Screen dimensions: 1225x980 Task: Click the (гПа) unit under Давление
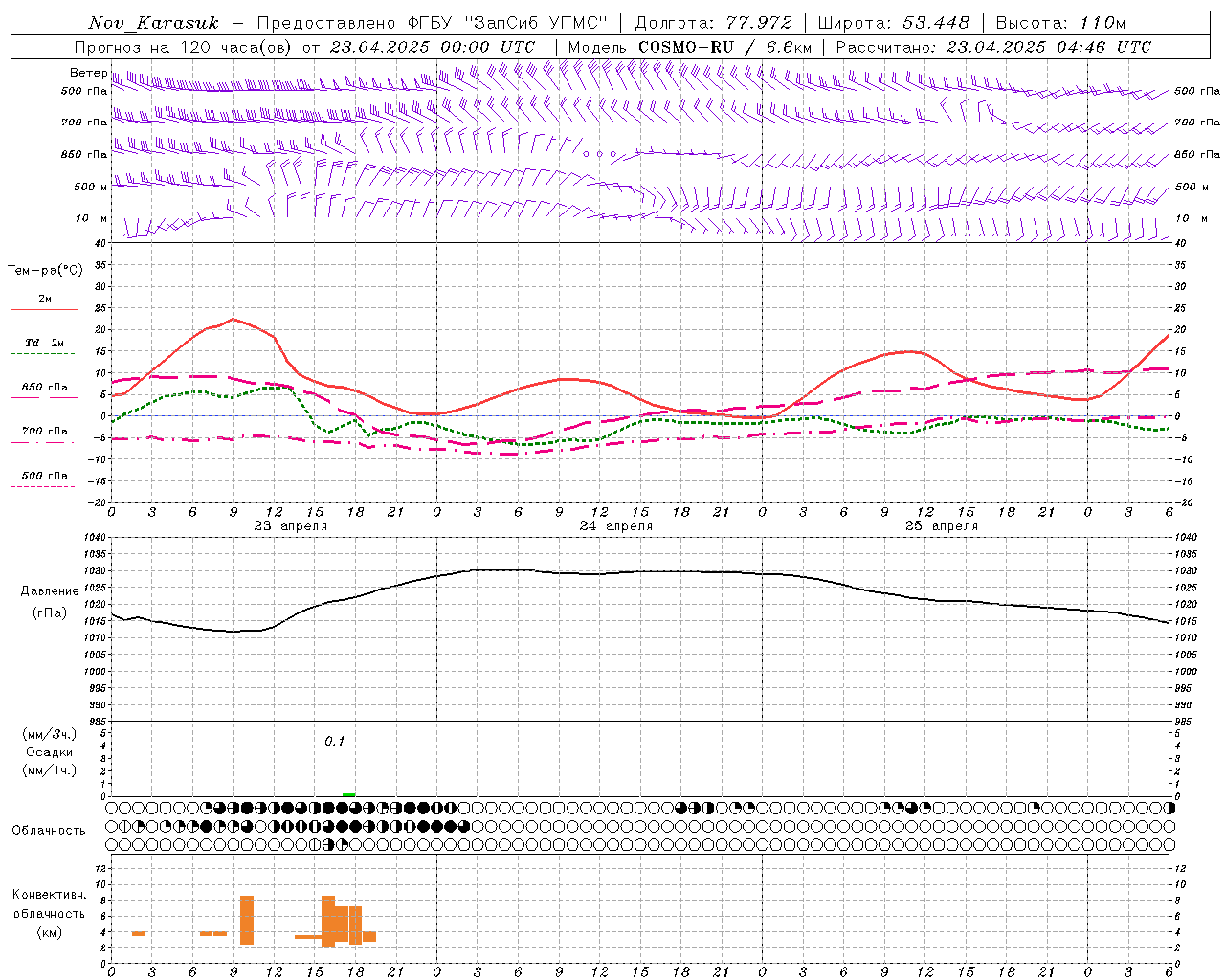coord(50,613)
